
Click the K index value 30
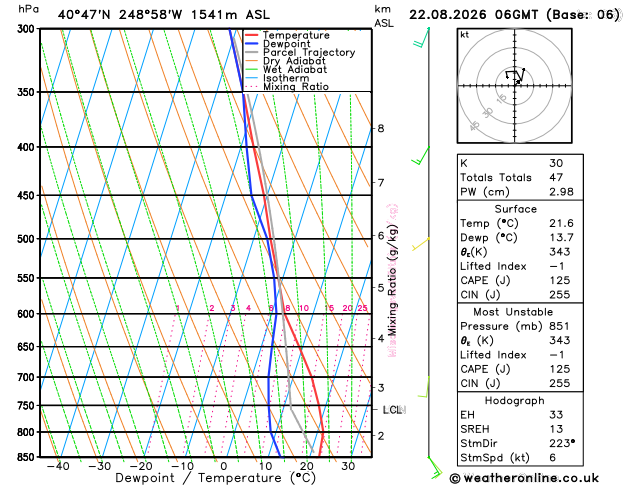pyautogui.click(x=556, y=163)
